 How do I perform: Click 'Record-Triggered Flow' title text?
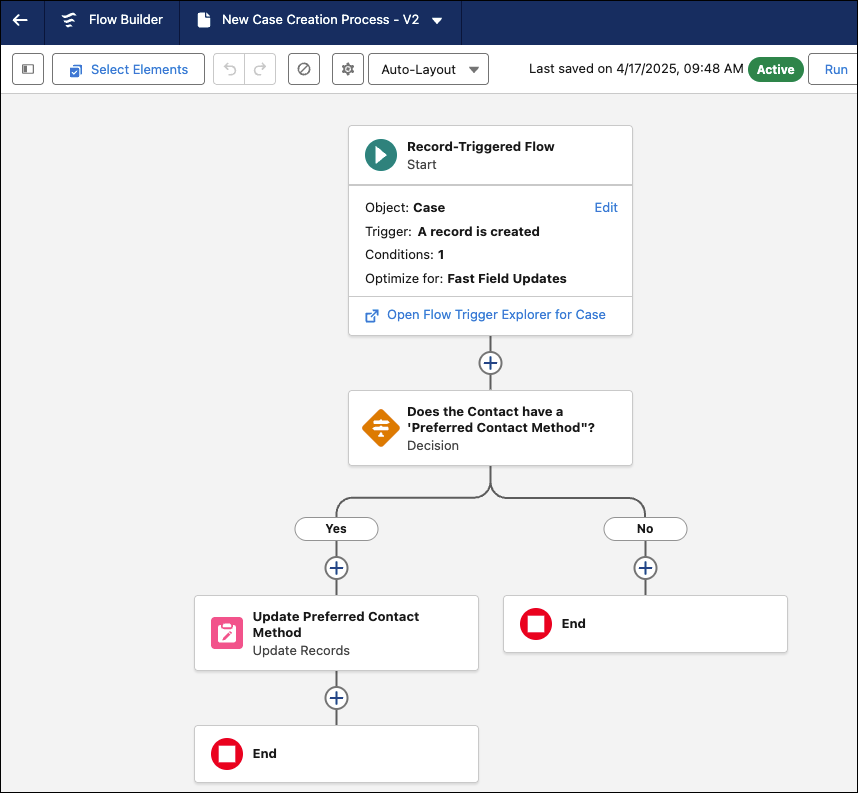pyautogui.click(x=480, y=147)
